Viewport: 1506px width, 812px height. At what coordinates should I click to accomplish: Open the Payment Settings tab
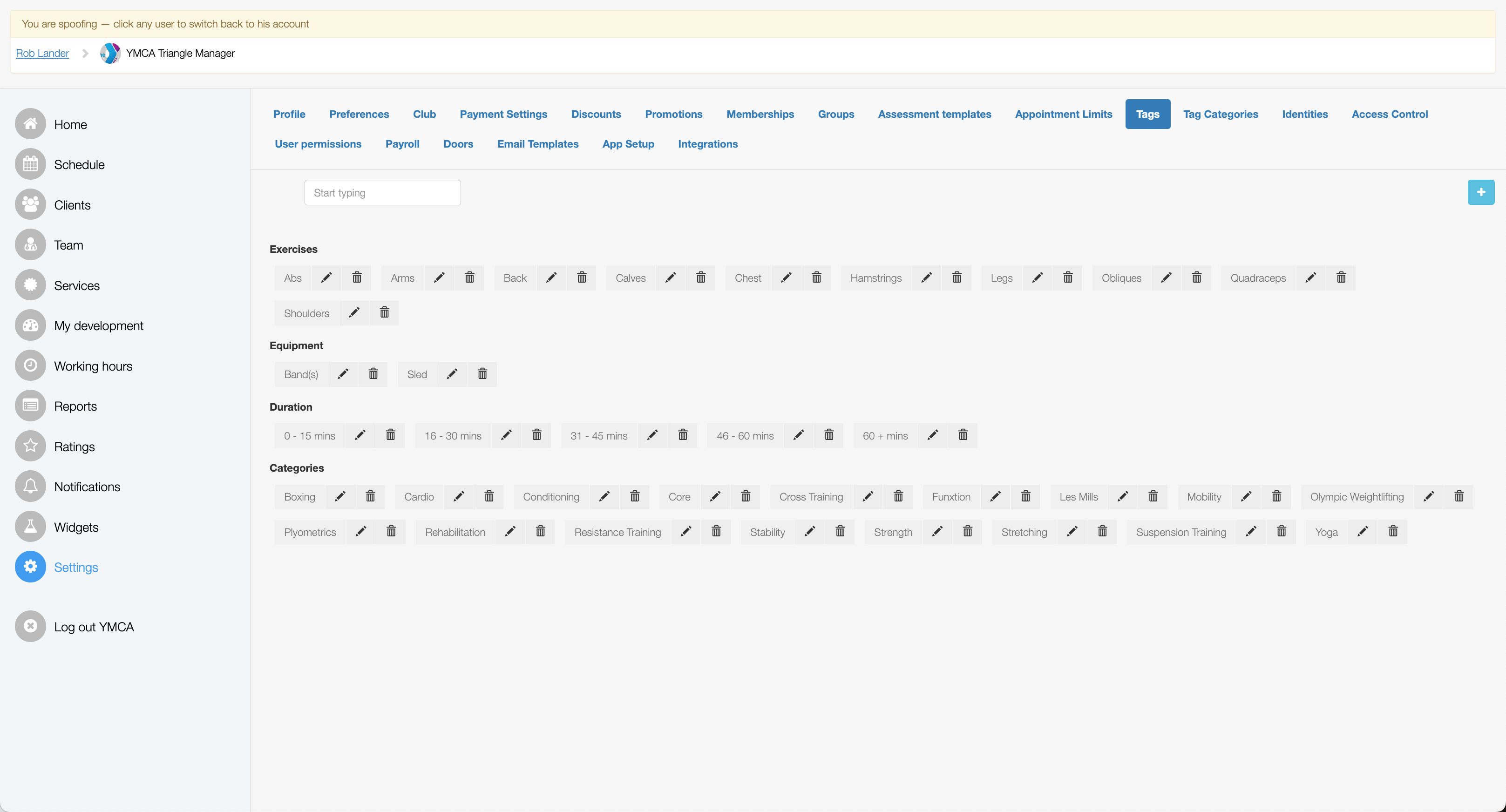pos(503,114)
